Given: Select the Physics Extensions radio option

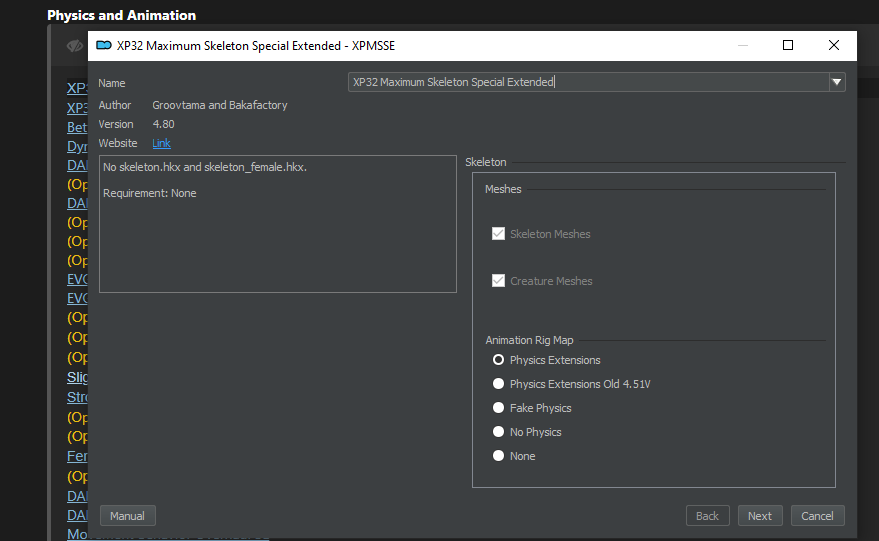Looking at the screenshot, I should coord(498,360).
